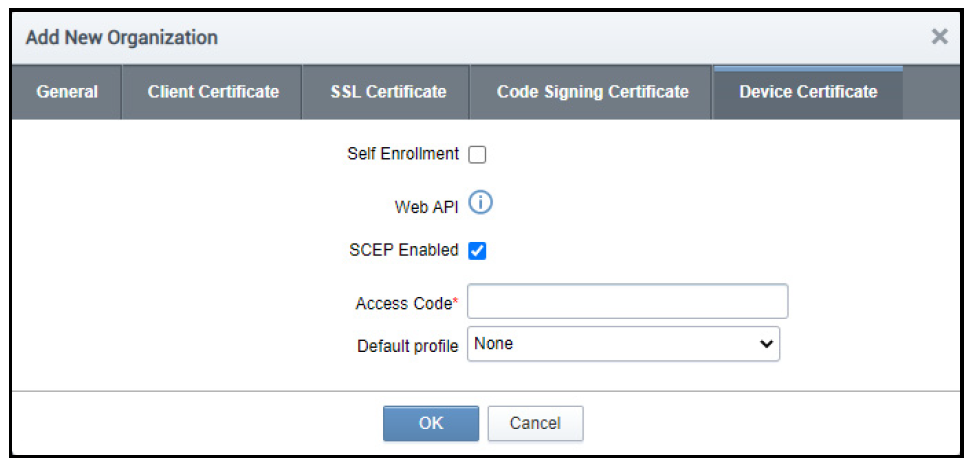The image size is (973, 464).
Task: Focus the Access Code text field
Action: (627, 301)
